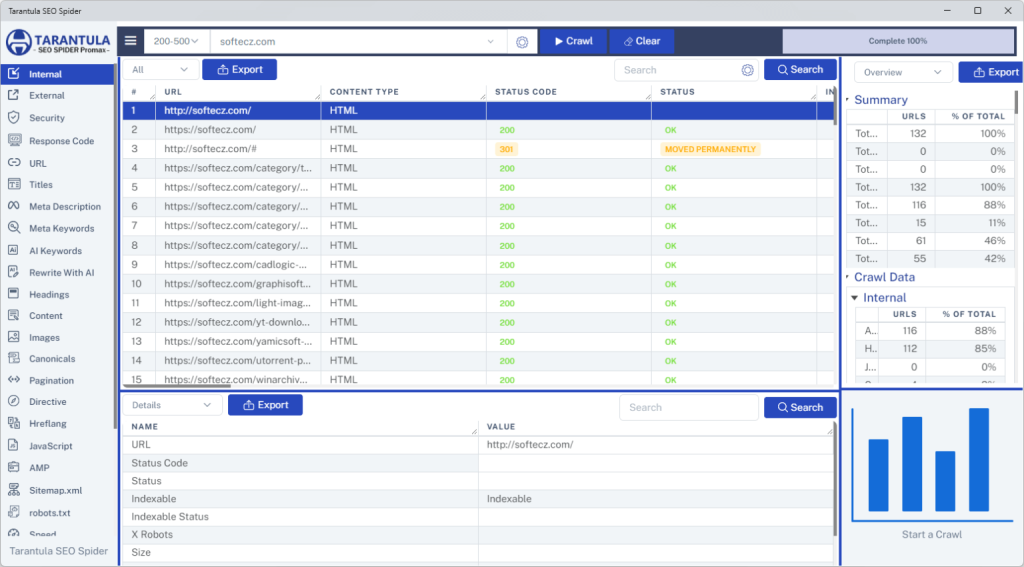Click the Directive compass icon
1024x567 pixels.
click(14, 401)
